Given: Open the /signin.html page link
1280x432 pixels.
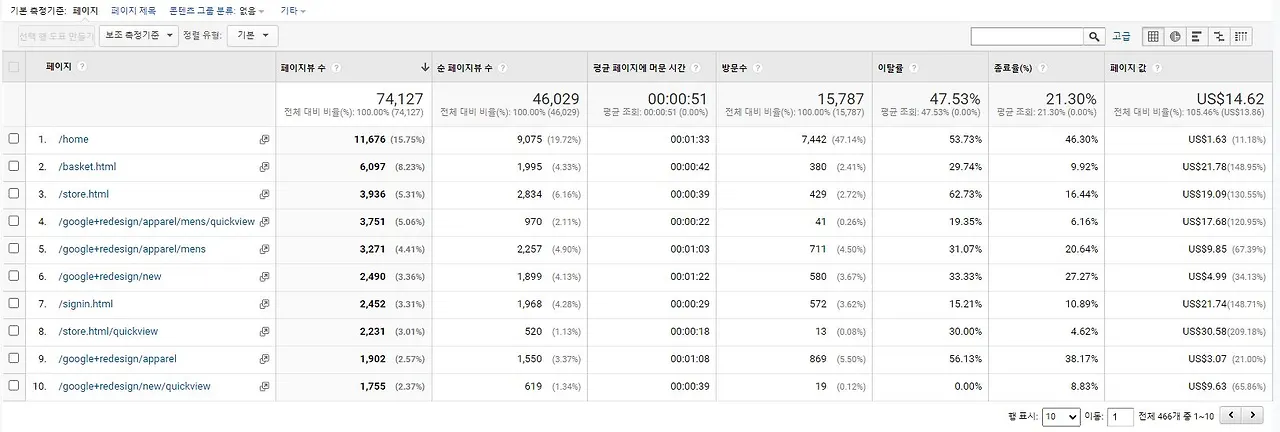Looking at the screenshot, I should [85, 304].
